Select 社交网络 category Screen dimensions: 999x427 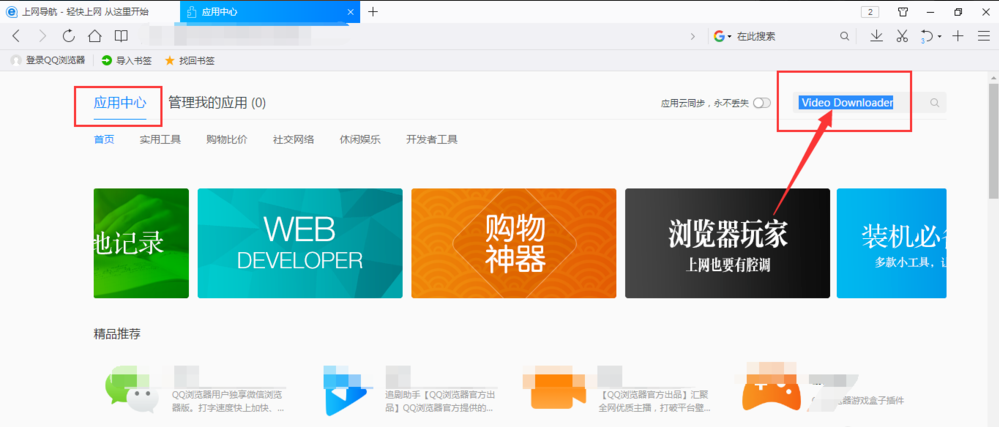point(294,140)
